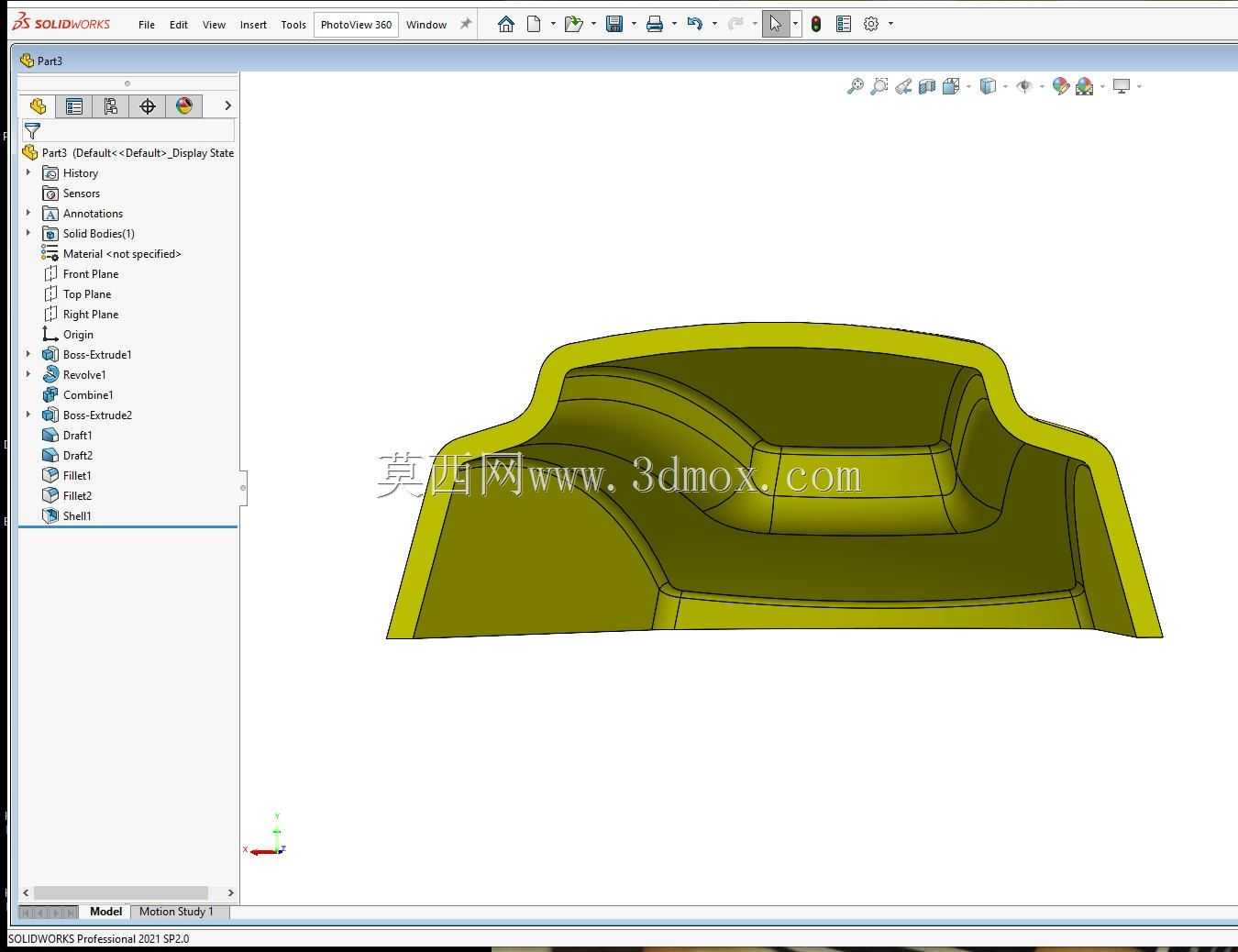Click the Home welcome icon
The image size is (1238, 952).
tap(505, 24)
